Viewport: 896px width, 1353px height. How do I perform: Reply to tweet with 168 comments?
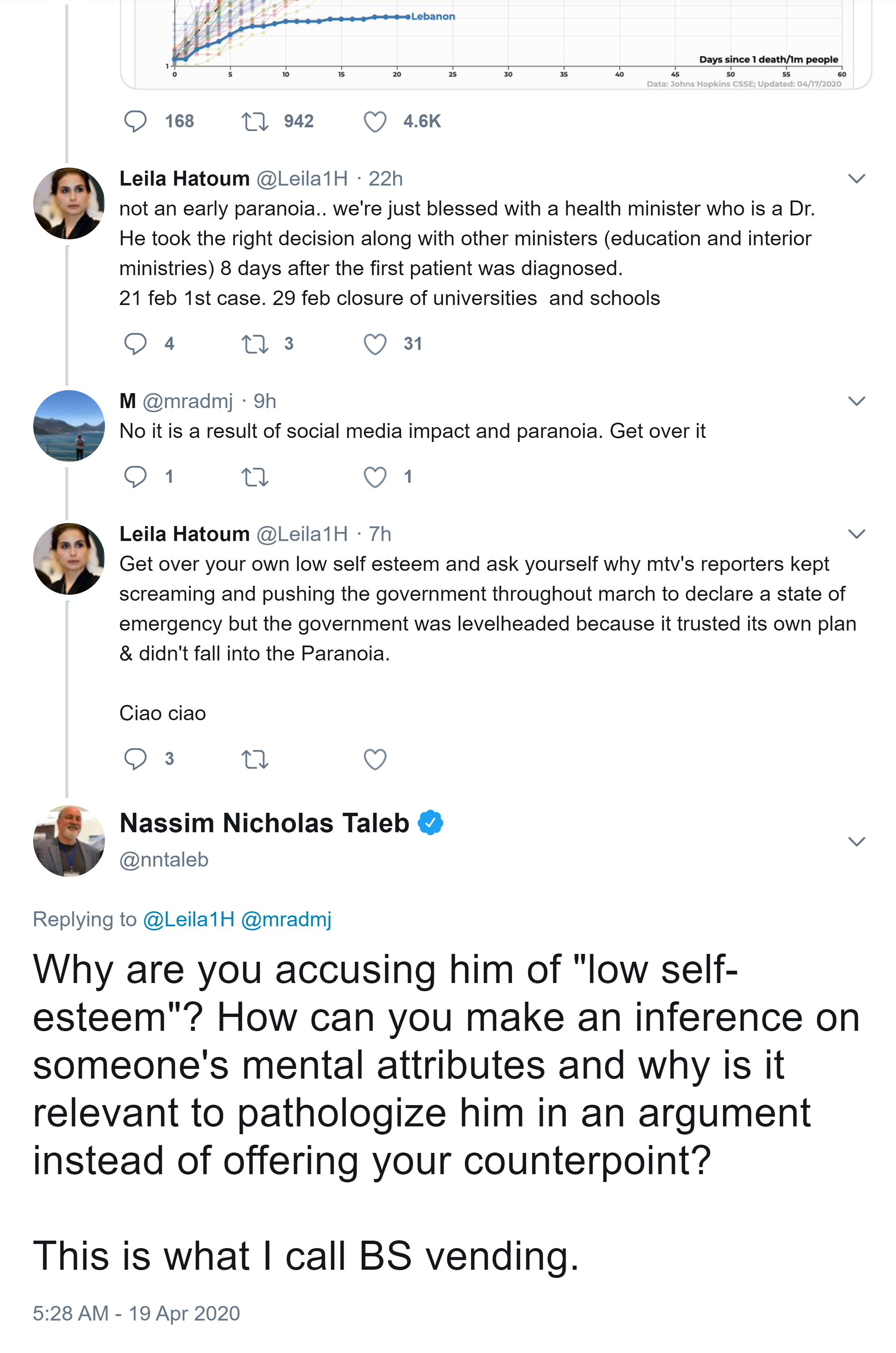coord(136,121)
